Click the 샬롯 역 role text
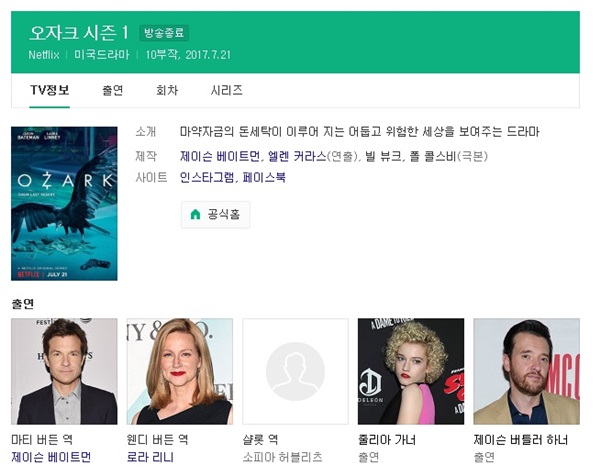 click(260, 440)
